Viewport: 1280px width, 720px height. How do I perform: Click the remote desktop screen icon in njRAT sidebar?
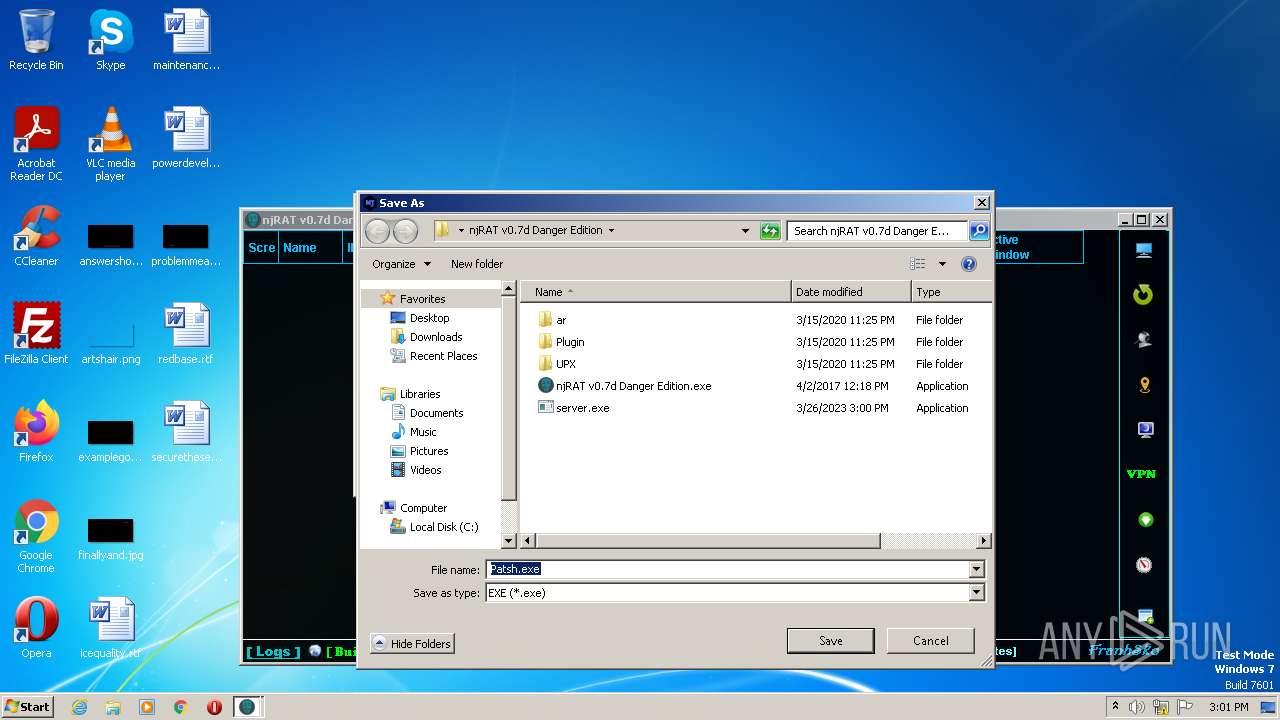tap(1145, 430)
